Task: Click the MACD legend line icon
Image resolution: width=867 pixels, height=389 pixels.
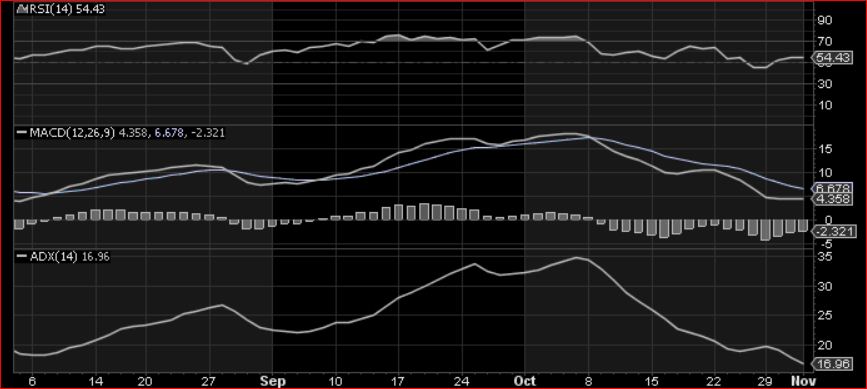Action: coord(22,133)
